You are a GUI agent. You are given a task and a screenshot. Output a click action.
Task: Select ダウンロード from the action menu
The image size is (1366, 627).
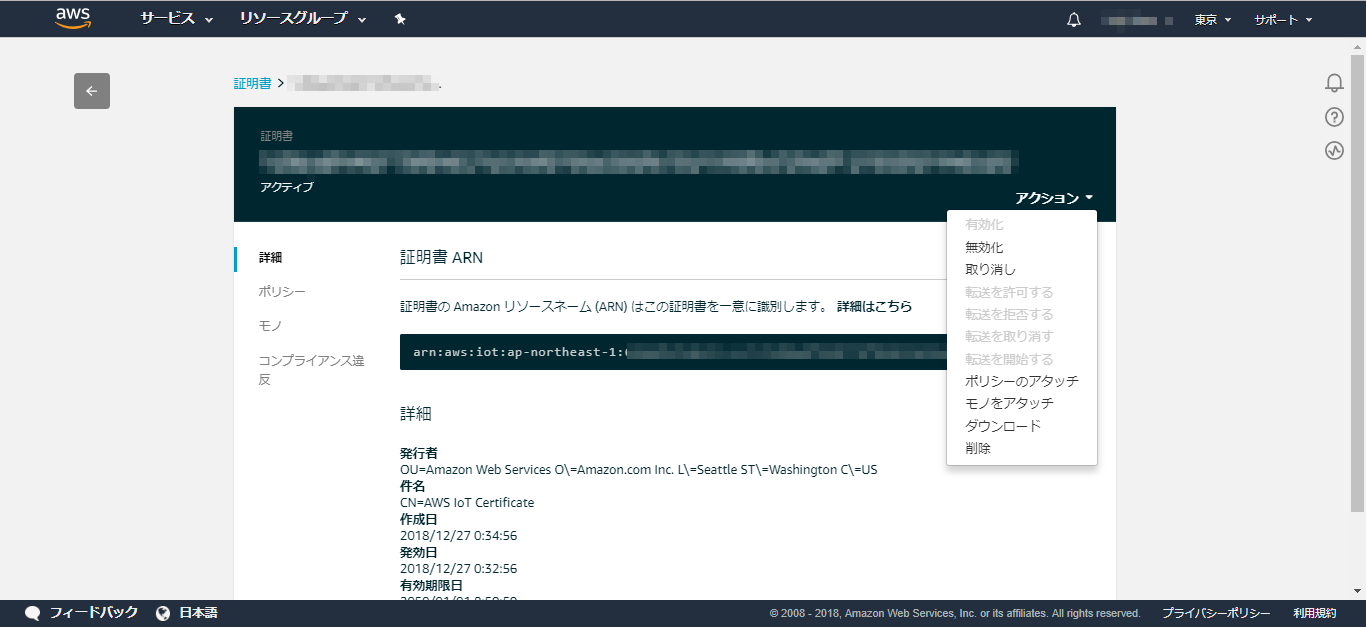click(x=1003, y=426)
